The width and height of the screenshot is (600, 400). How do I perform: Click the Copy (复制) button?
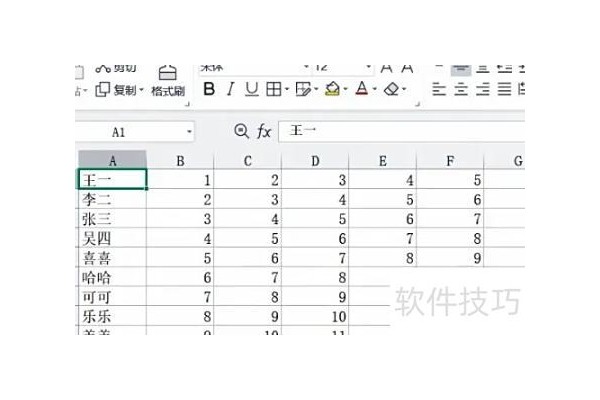pyautogui.click(x=116, y=90)
